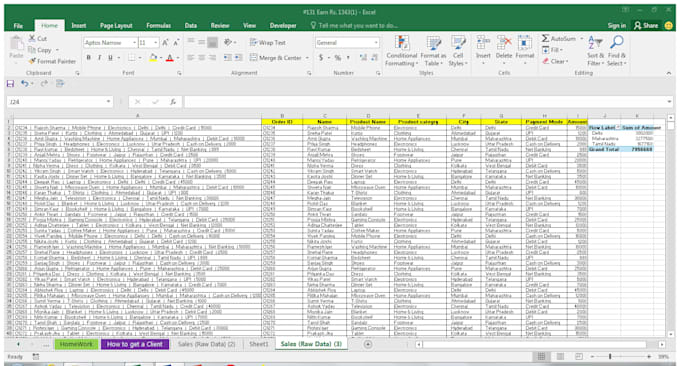Center text horizontally
Image resolution: width=680 pixels, height=366 pixels.
(202, 58)
